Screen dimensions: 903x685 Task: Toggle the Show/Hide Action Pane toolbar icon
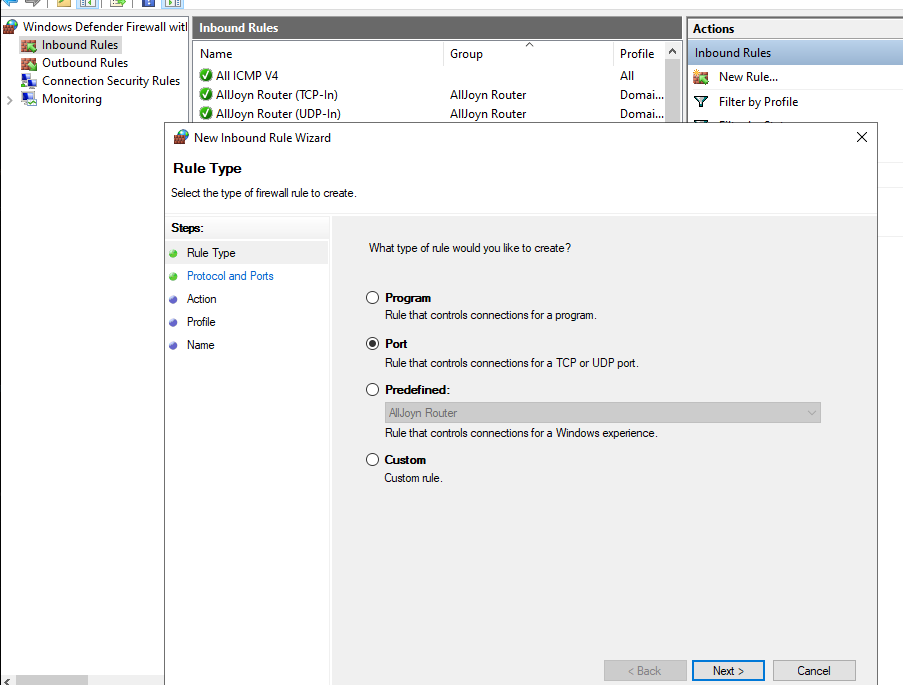coord(173,3)
